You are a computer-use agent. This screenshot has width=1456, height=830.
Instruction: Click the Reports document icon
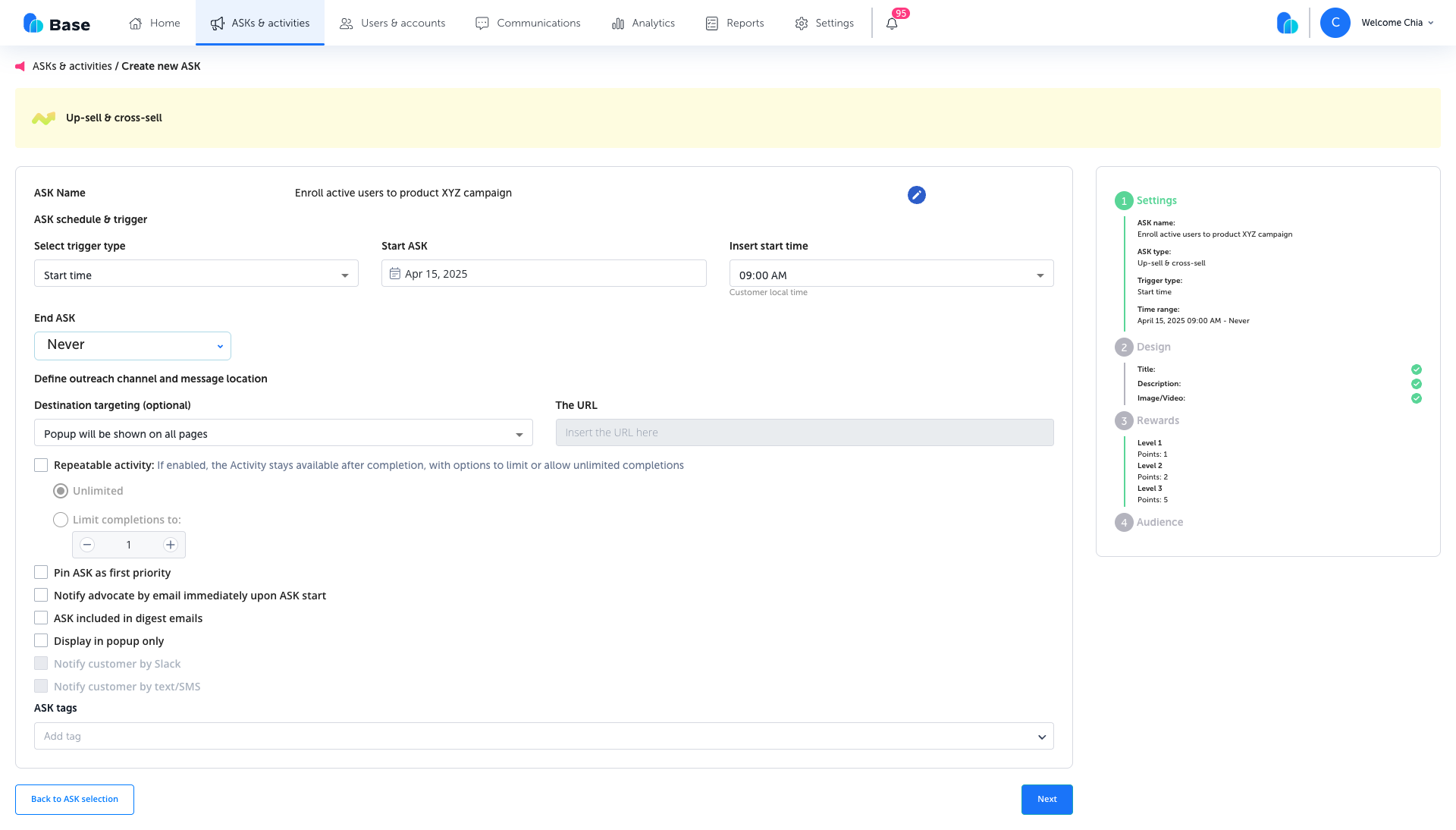coord(712,24)
